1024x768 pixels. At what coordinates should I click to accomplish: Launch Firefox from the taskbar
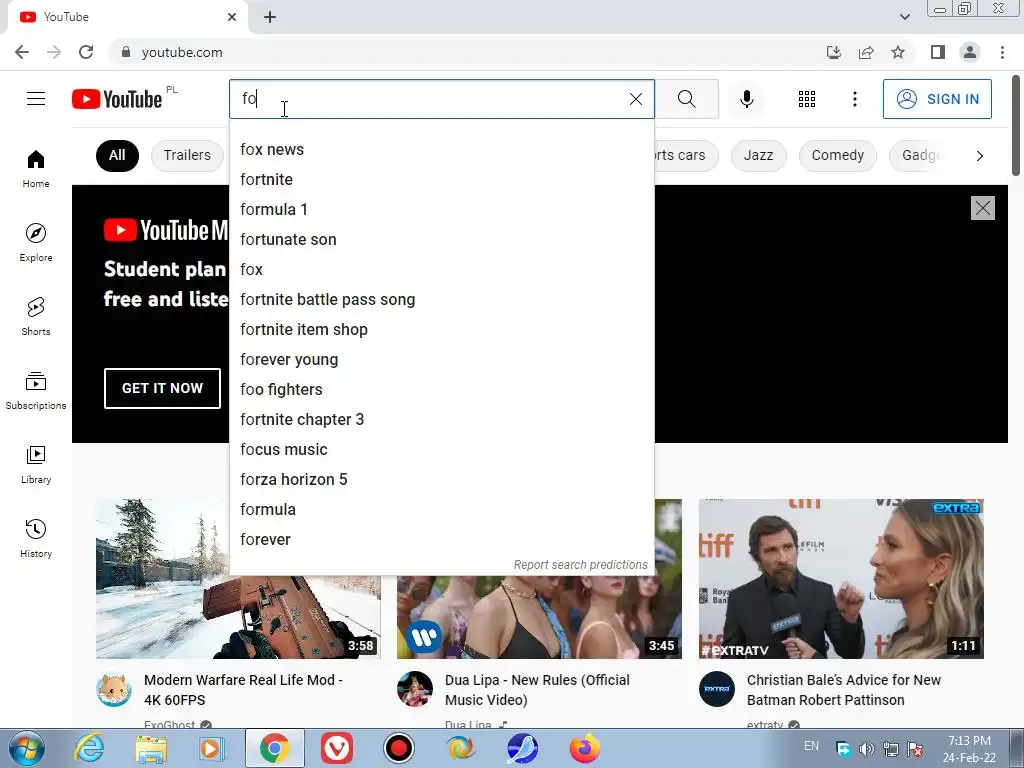click(x=584, y=748)
